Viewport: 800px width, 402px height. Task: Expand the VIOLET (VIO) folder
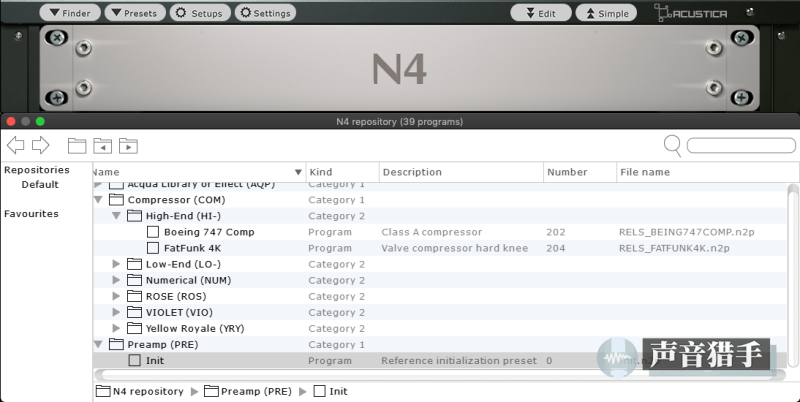tap(116, 312)
